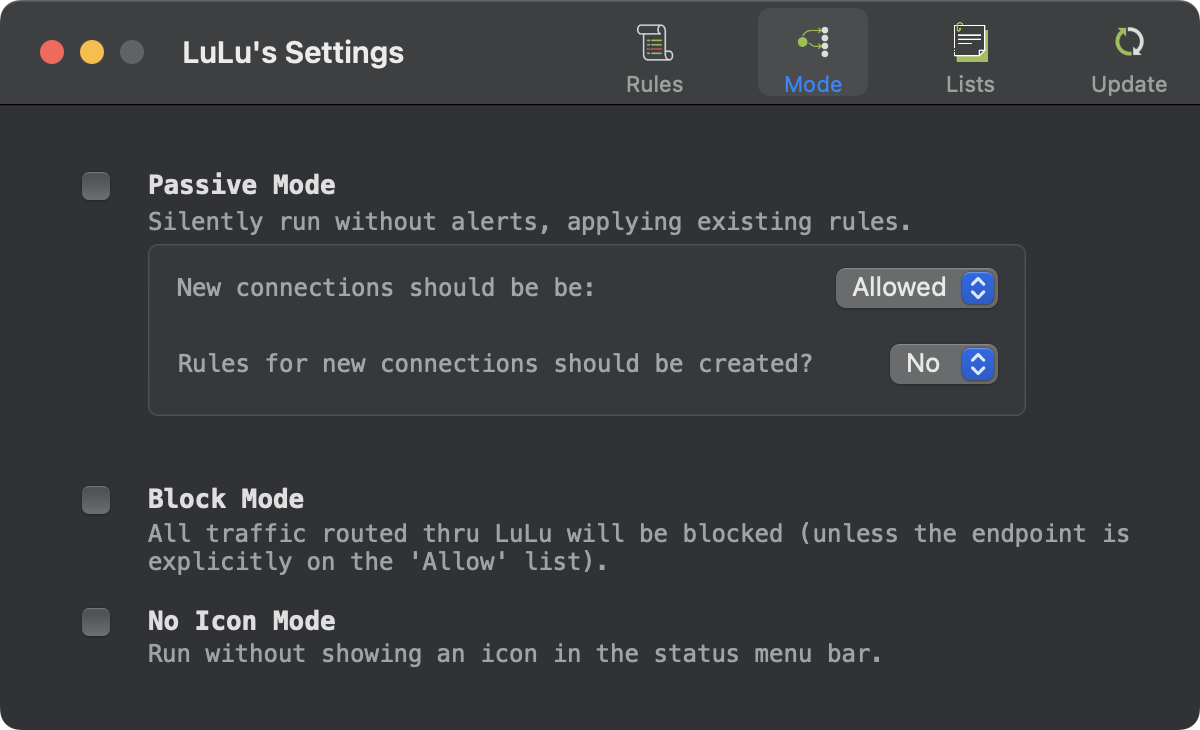Click the gray zoom window button
The image size is (1200, 730).
coord(132,52)
